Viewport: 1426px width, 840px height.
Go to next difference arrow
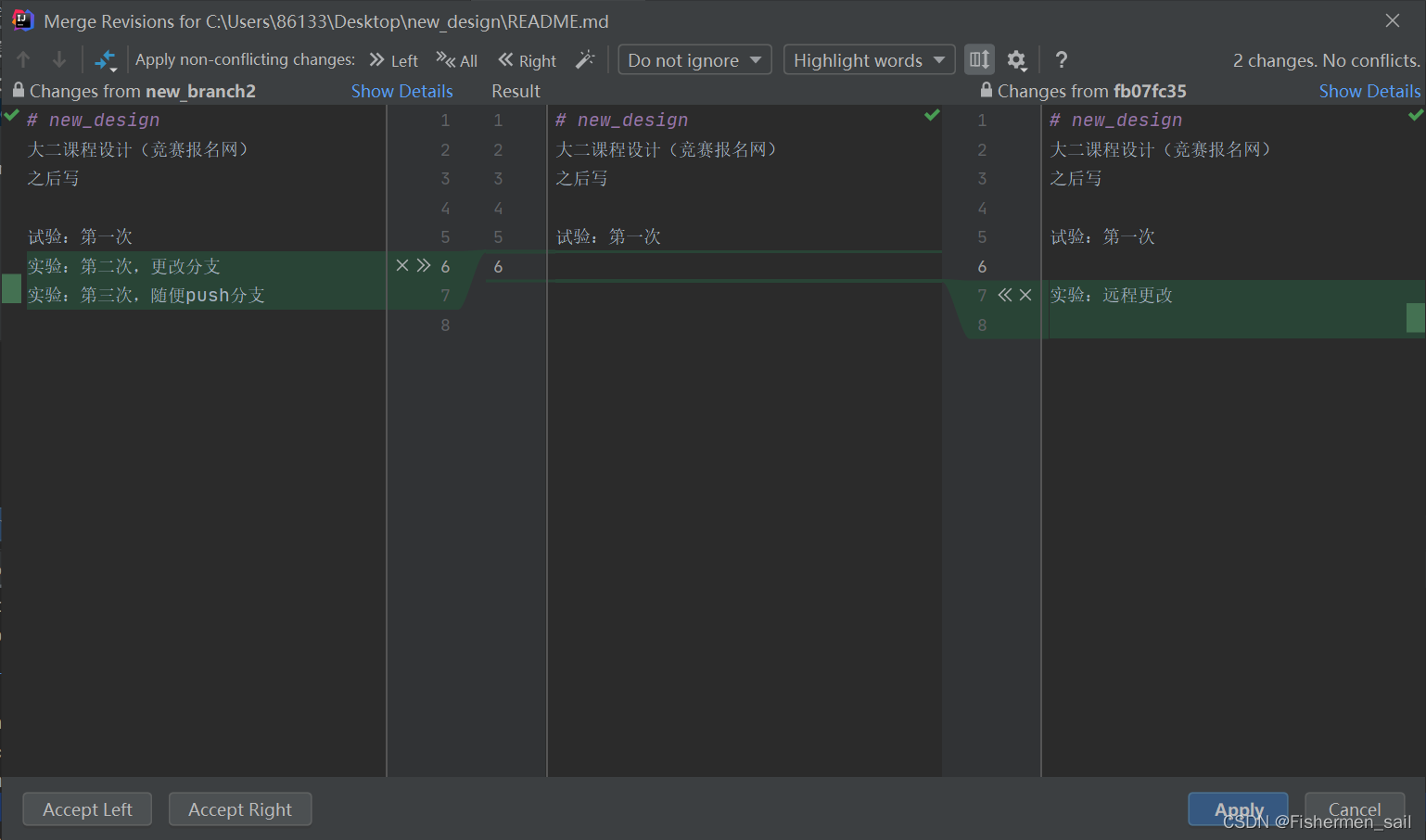[59, 60]
